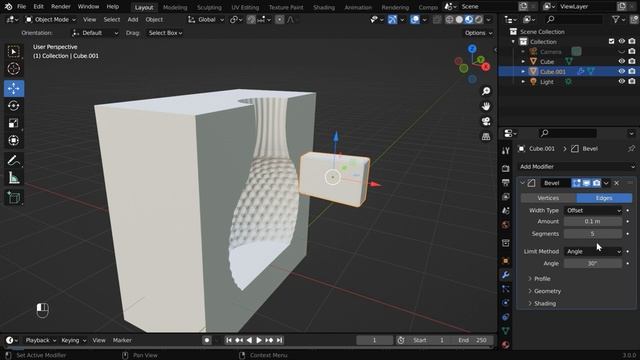Viewport: 640px width, 360px height.
Task: Remove the Bevel modifier with X
Action: coord(616,183)
